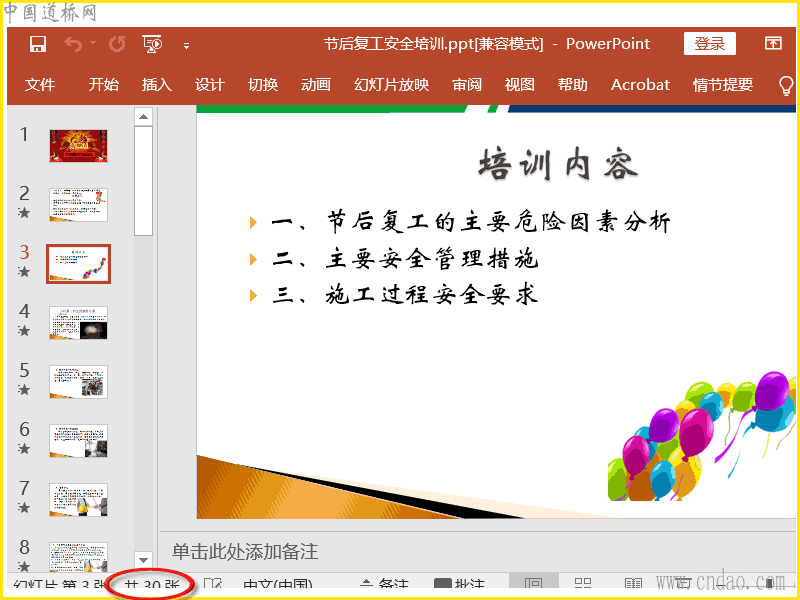800x600 pixels.
Task: Switch to the 开始 tab
Action: tap(104, 84)
